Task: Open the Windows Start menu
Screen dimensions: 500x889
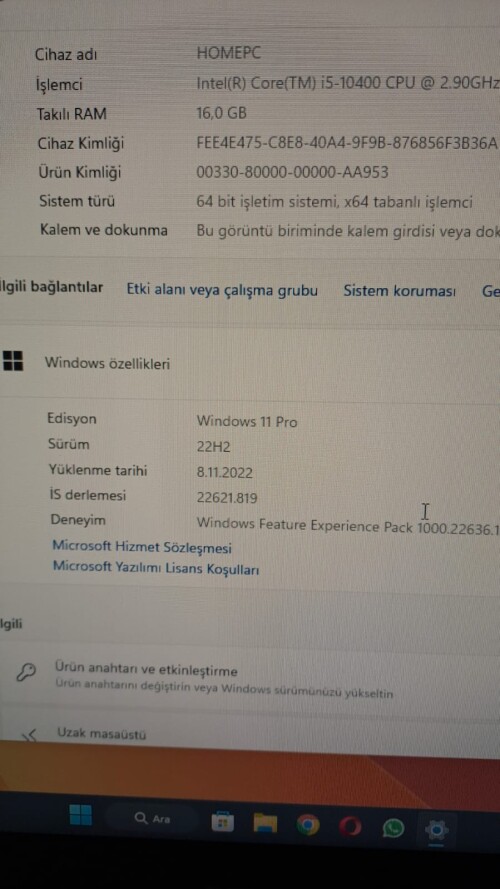Action: (80, 816)
